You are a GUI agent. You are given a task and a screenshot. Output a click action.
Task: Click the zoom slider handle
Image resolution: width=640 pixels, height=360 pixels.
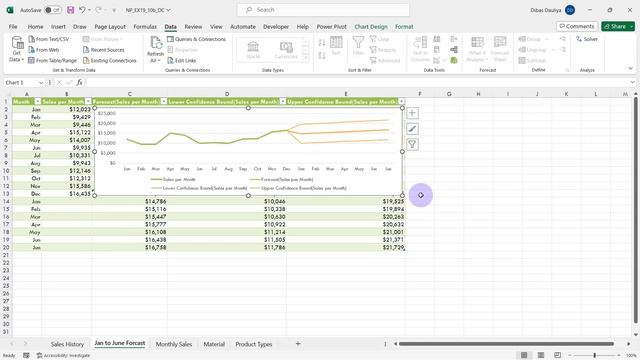[595, 356]
